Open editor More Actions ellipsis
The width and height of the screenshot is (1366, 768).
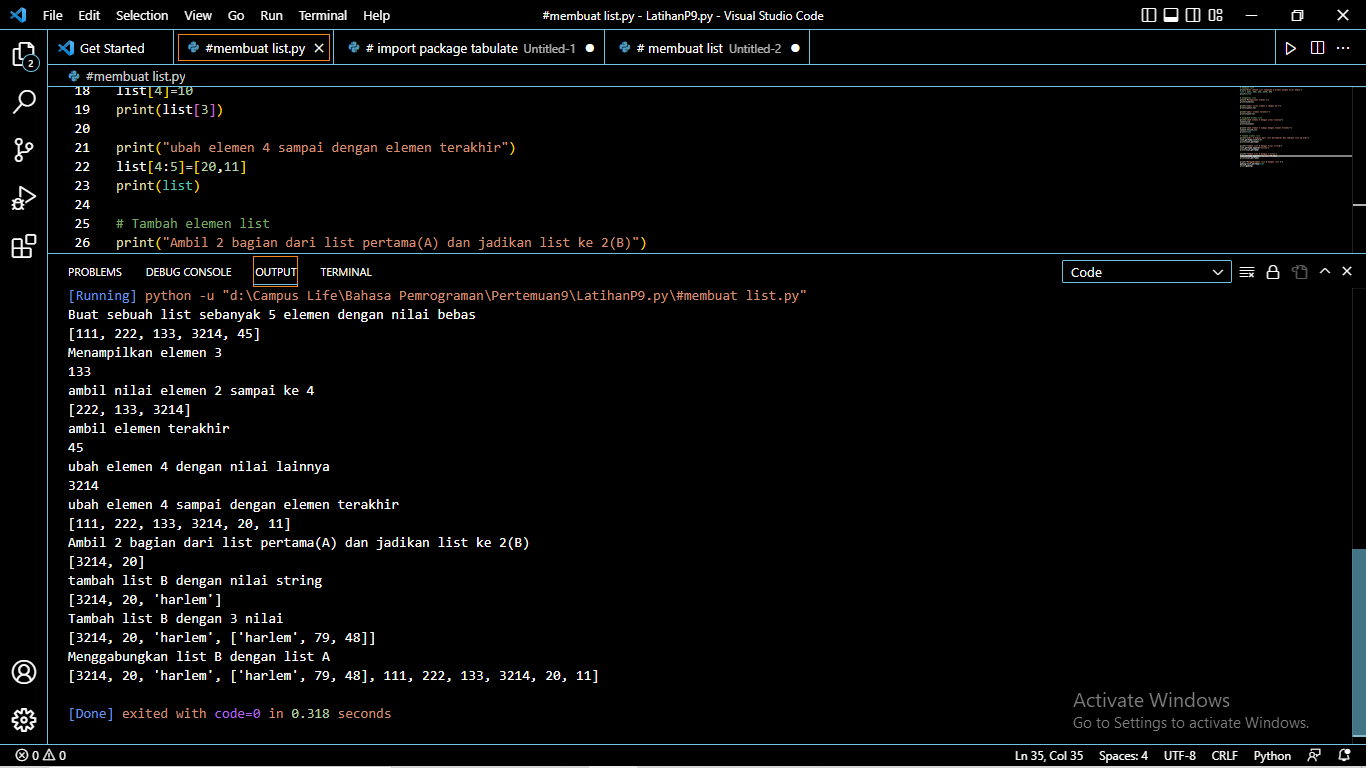click(1345, 48)
